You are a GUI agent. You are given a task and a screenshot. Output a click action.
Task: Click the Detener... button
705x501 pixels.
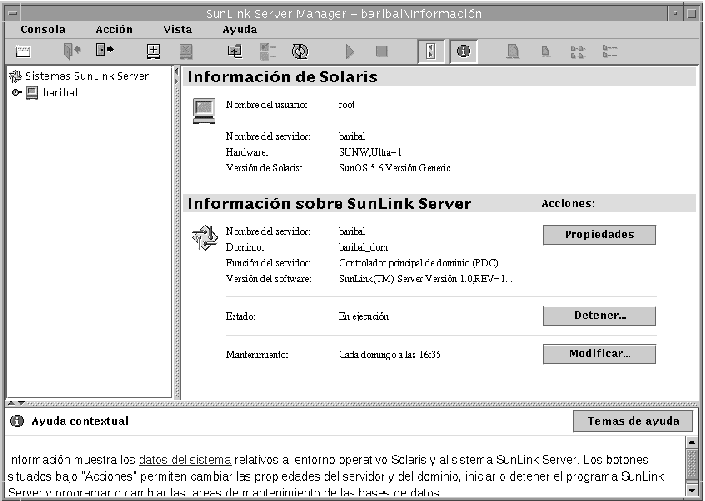(599, 316)
